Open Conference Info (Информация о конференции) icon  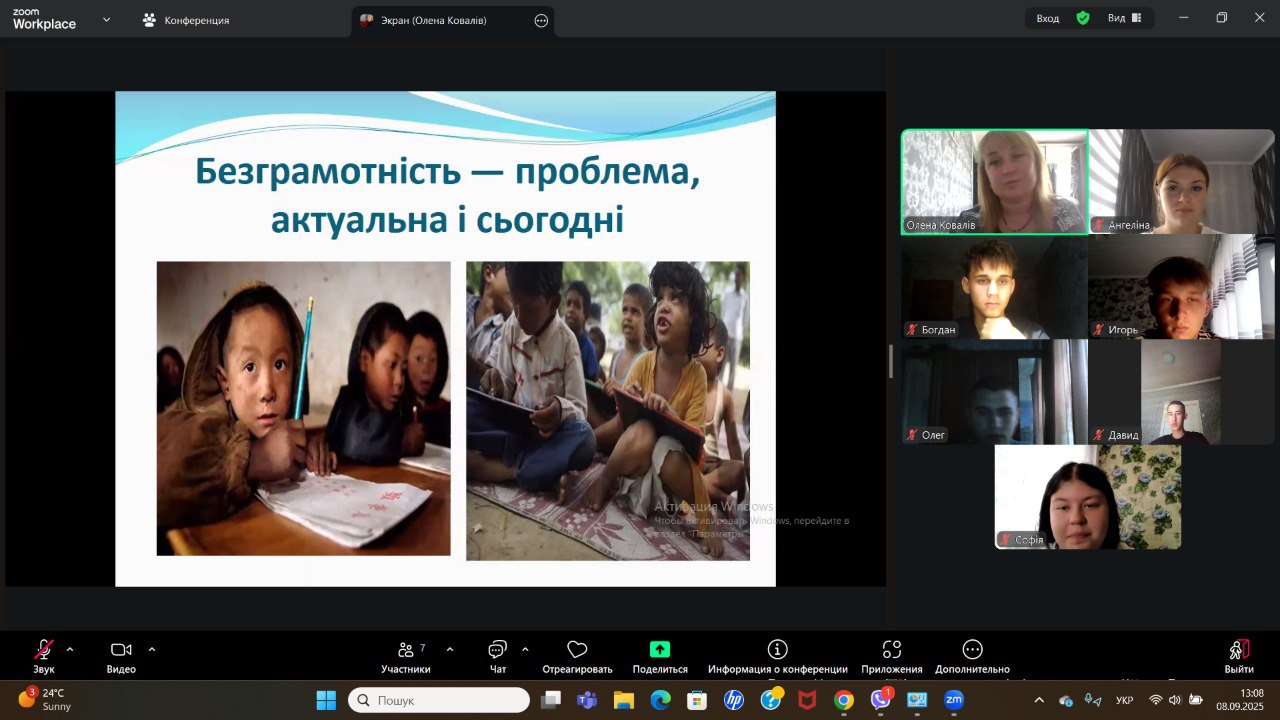coord(777,650)
